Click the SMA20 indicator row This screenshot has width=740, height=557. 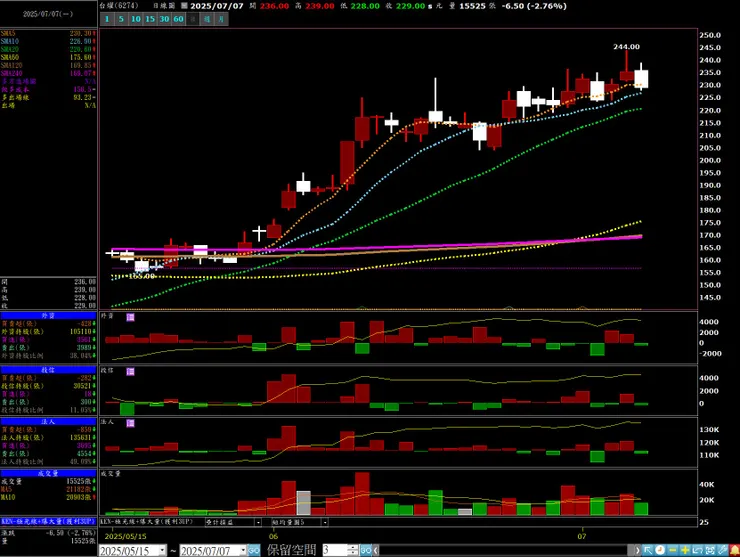coord(48,49)
